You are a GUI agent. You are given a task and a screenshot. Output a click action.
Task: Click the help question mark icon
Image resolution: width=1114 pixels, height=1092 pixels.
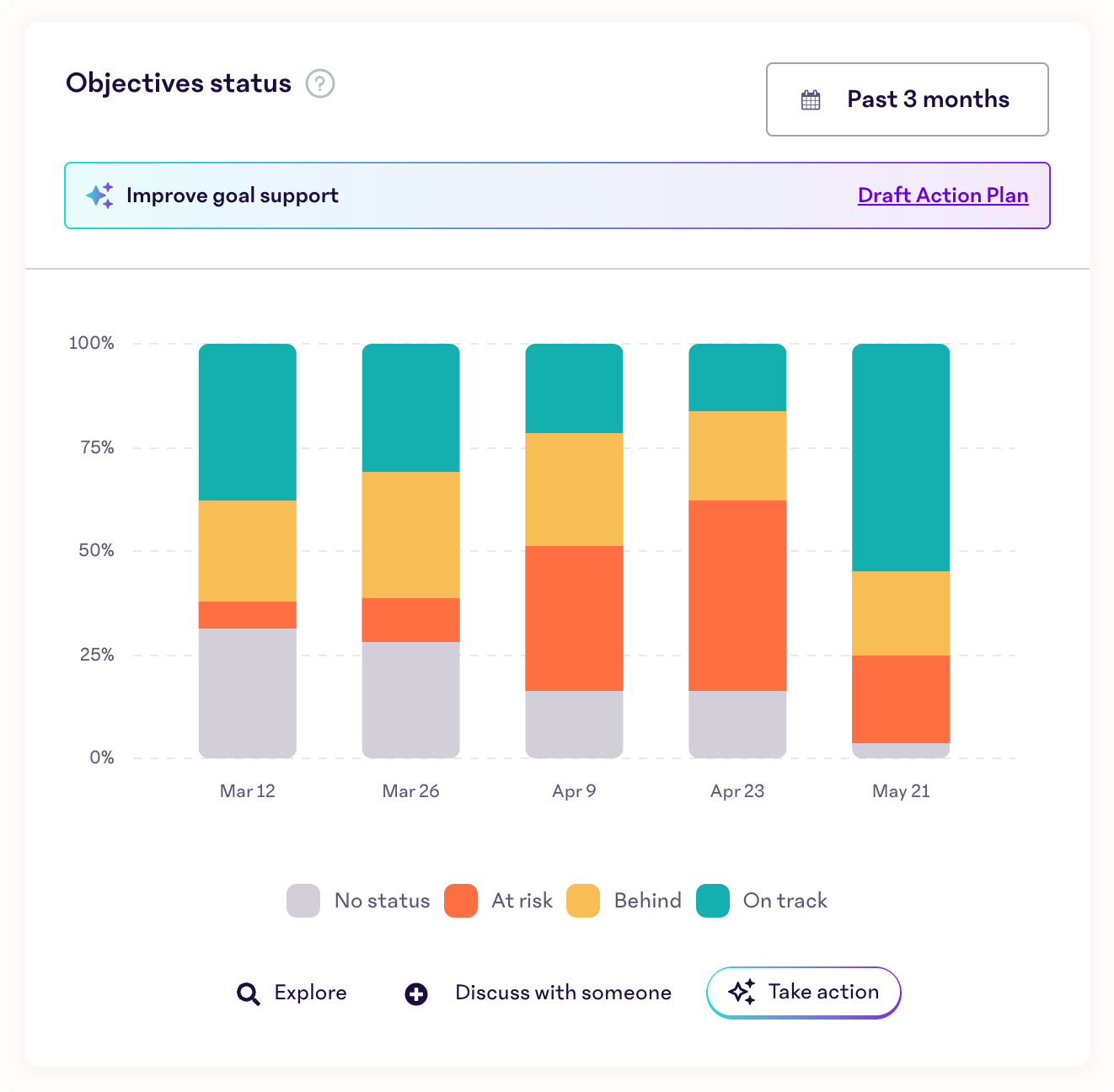point(320,84)
